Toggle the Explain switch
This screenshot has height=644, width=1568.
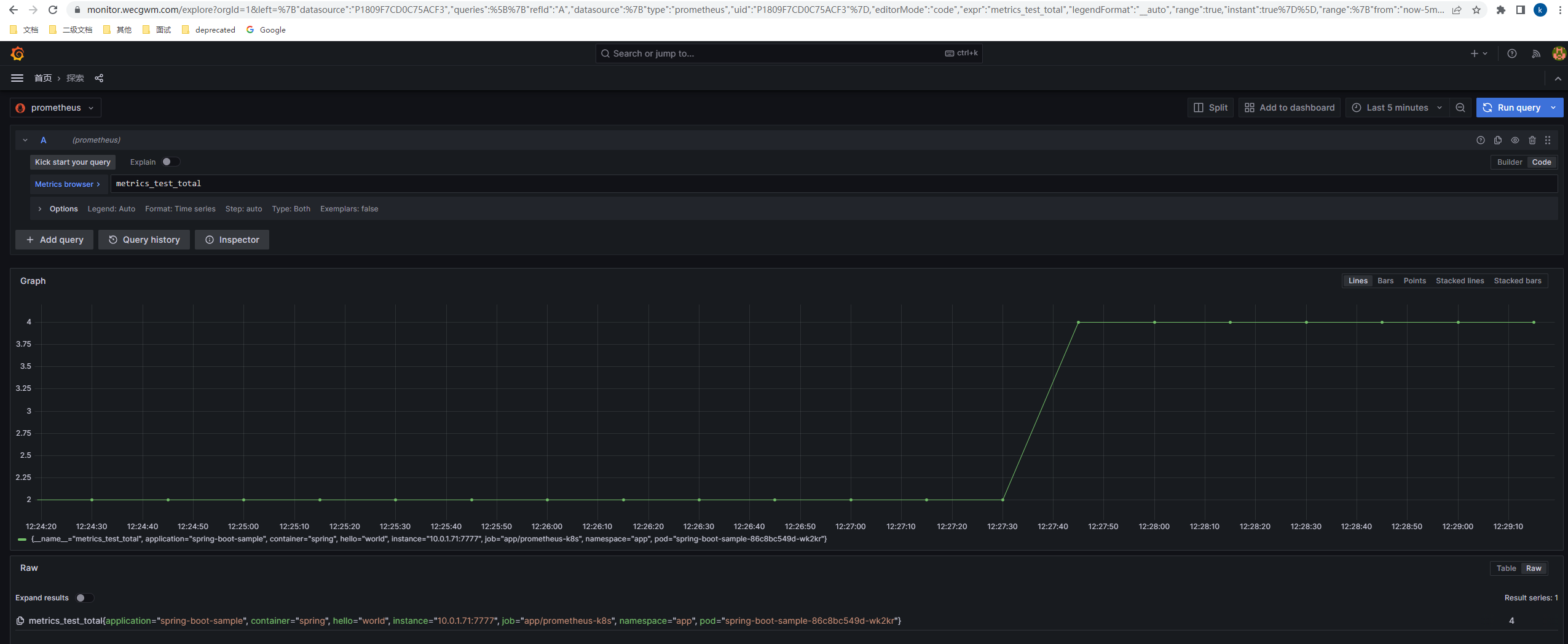pos(171,162)
